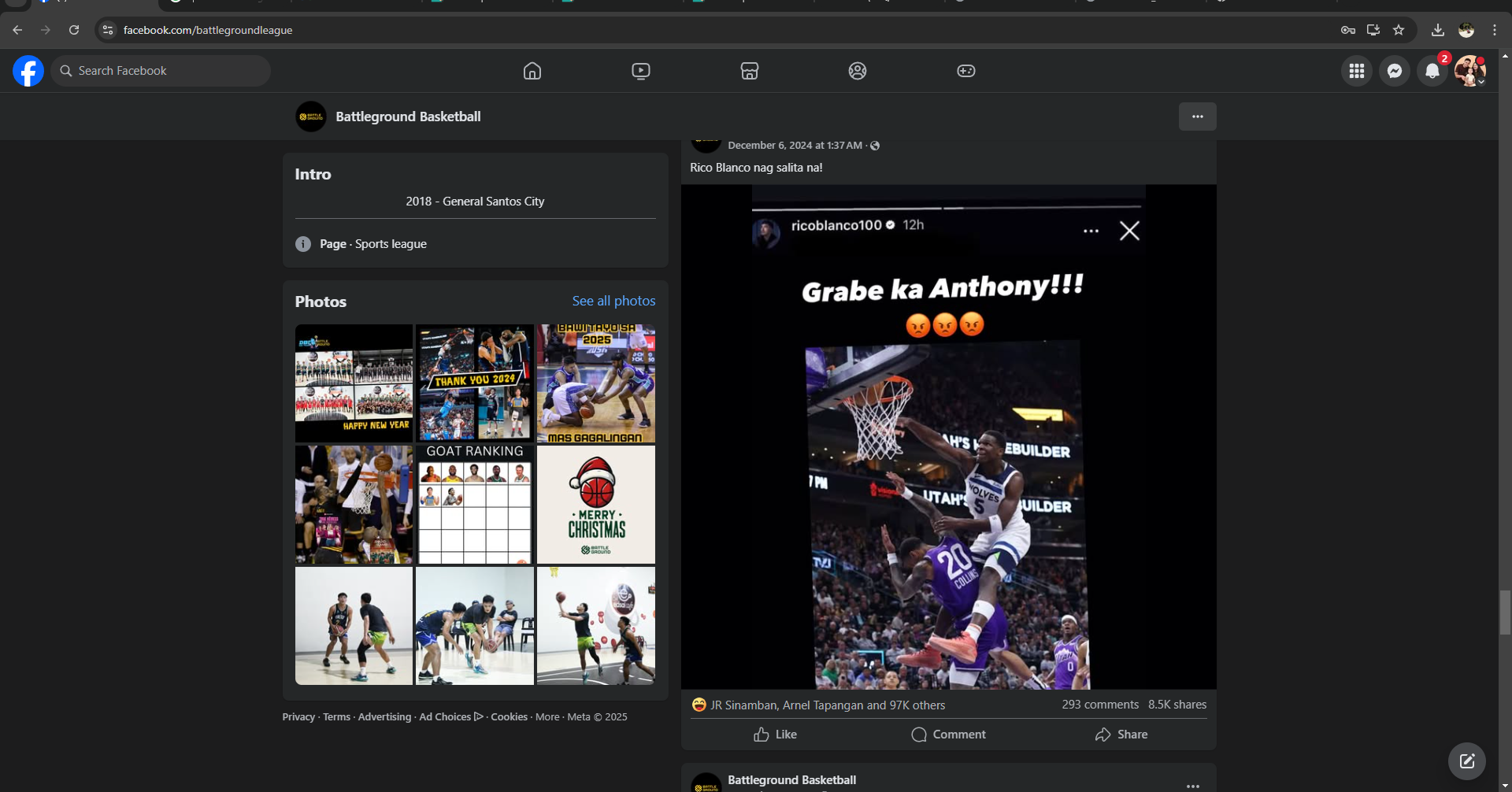1512x792 pixels.
Task: Open the Chrome profile avatar
Action: coord(1466,30)
